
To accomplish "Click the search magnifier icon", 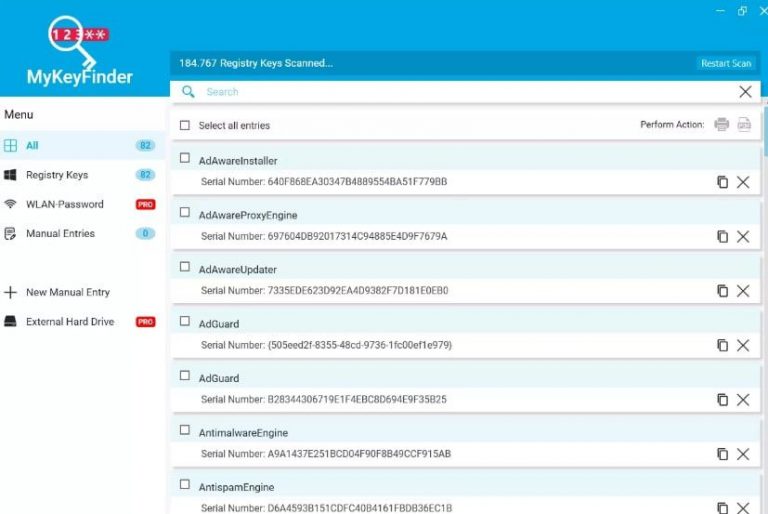I will 188,92.
